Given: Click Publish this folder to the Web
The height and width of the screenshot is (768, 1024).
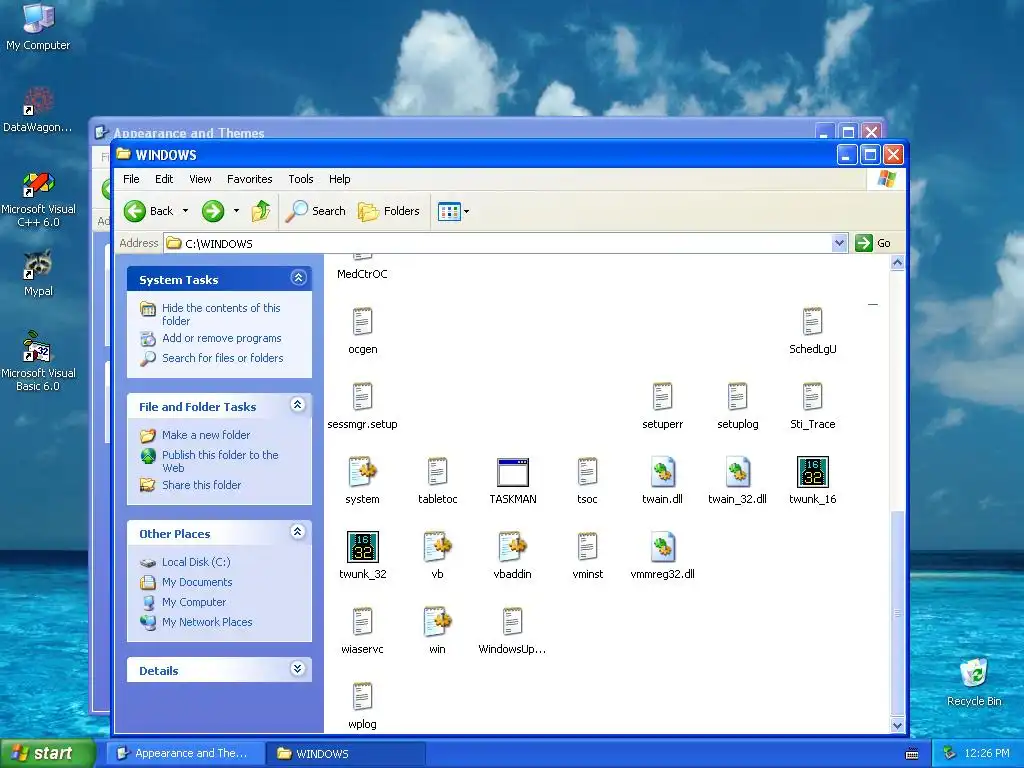Looking at the screenshot, I should tap(220, 461).
